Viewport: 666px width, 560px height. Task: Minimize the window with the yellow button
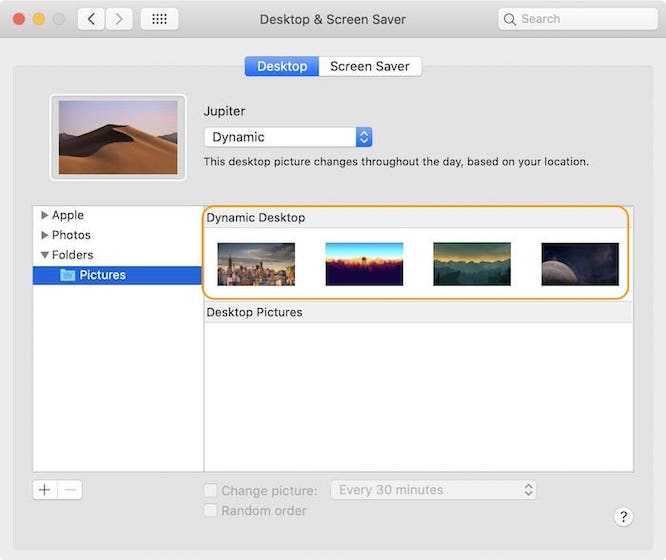(39, 19)
